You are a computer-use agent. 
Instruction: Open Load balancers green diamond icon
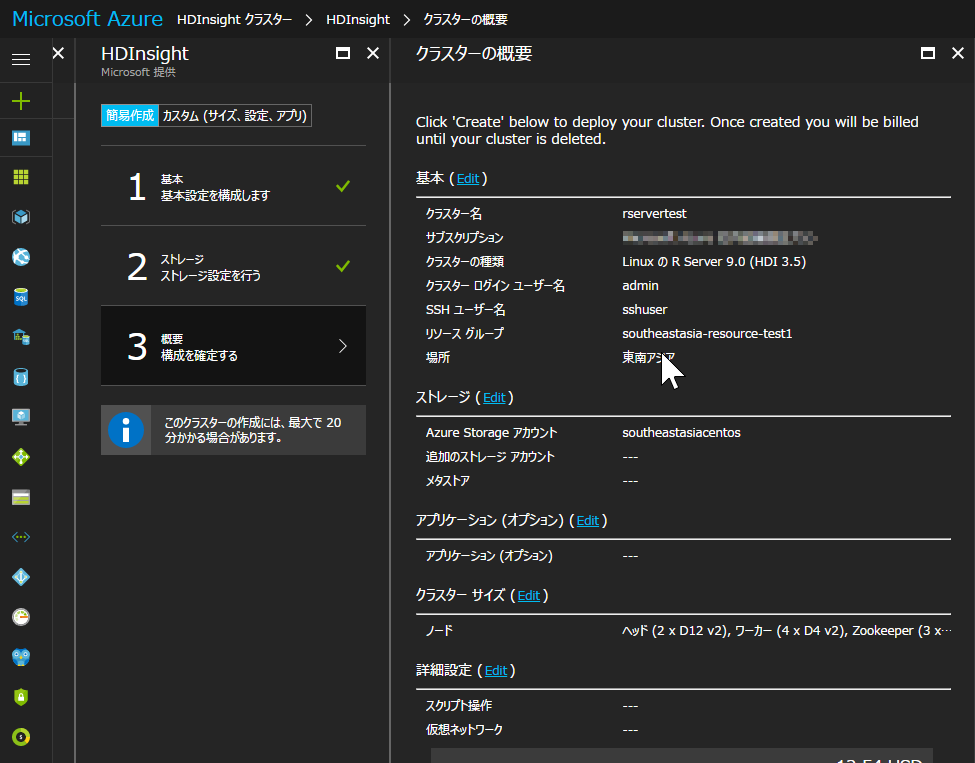[21, 457]
